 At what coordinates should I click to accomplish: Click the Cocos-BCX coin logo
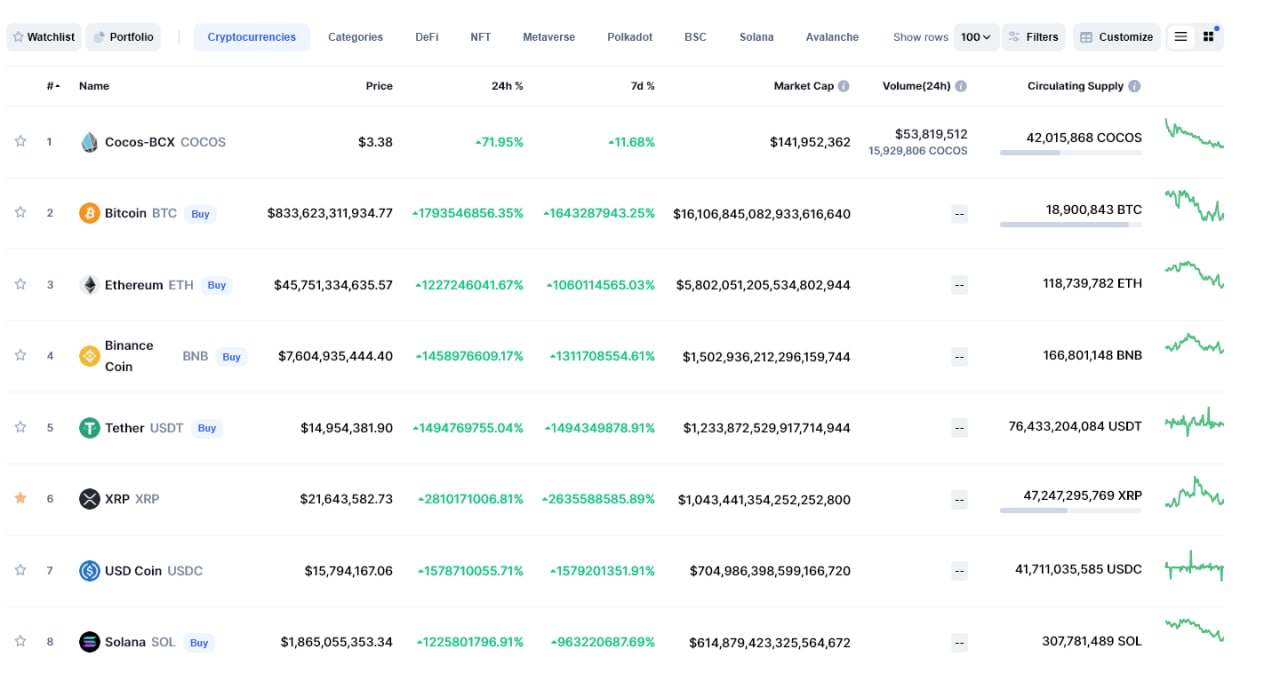[89, 142]
